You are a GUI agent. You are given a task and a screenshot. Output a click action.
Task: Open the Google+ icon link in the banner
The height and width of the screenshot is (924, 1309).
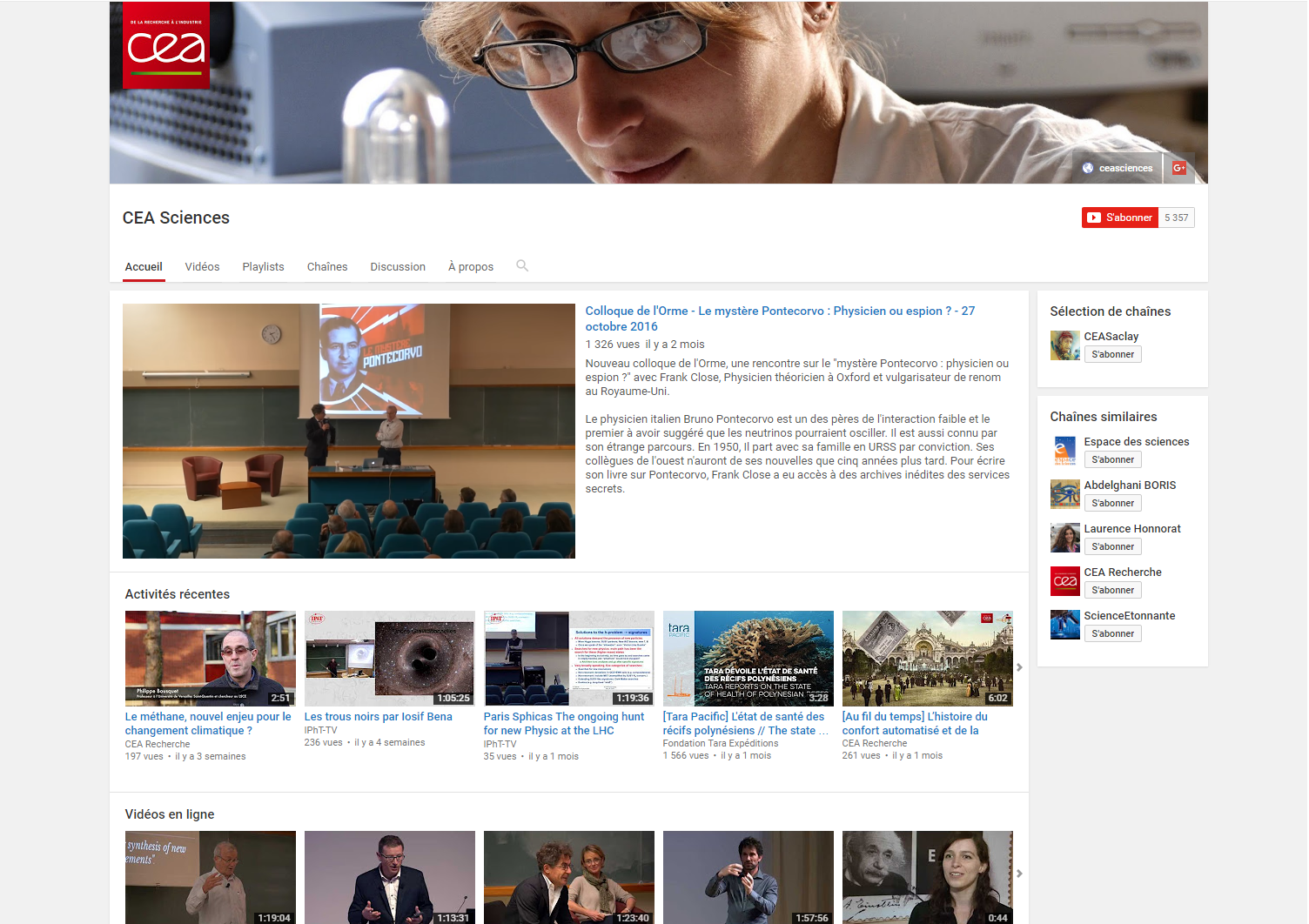[1179, 168]
